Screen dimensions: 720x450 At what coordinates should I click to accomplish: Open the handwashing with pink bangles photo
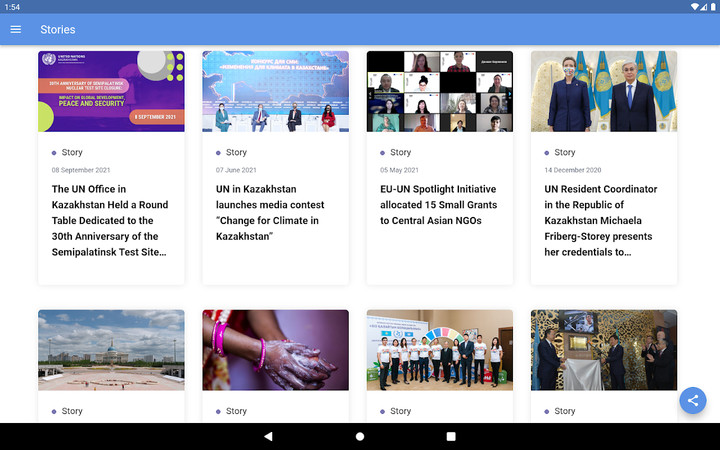tap(276, 350)
